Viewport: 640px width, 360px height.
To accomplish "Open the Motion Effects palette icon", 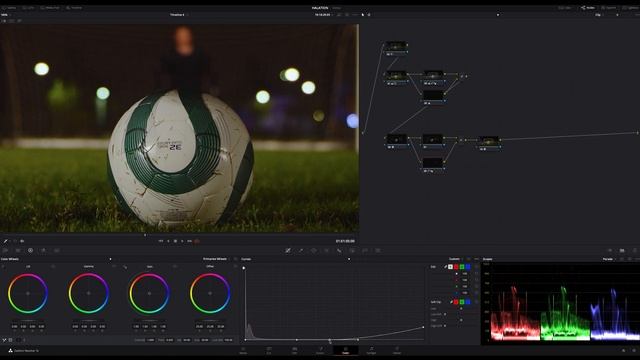I will pos(56,250).
